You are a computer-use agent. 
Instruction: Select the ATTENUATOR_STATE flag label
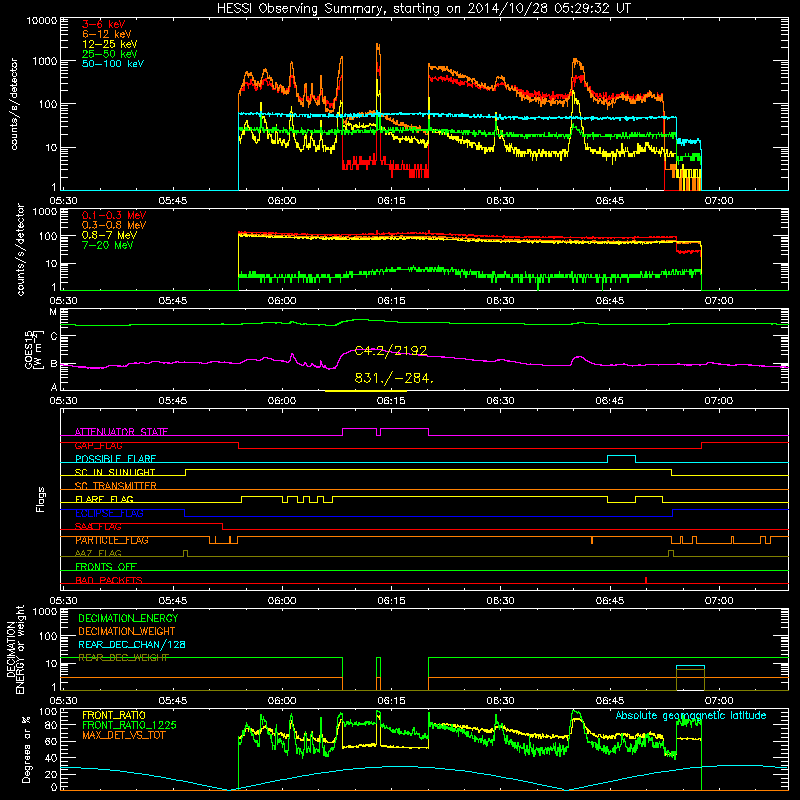click(121, 432)
